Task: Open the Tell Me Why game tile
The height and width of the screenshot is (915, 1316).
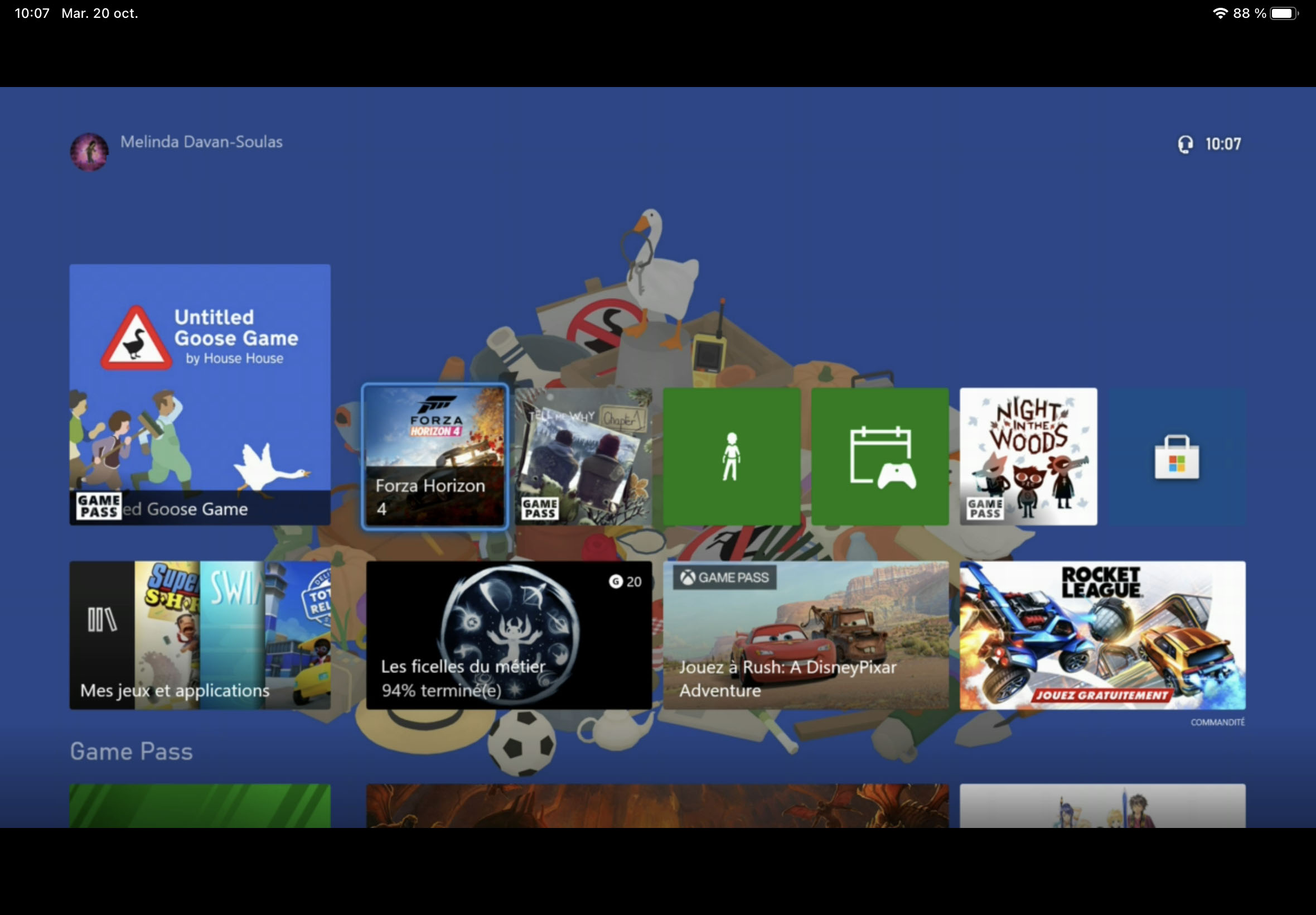Action: [583, 456]
